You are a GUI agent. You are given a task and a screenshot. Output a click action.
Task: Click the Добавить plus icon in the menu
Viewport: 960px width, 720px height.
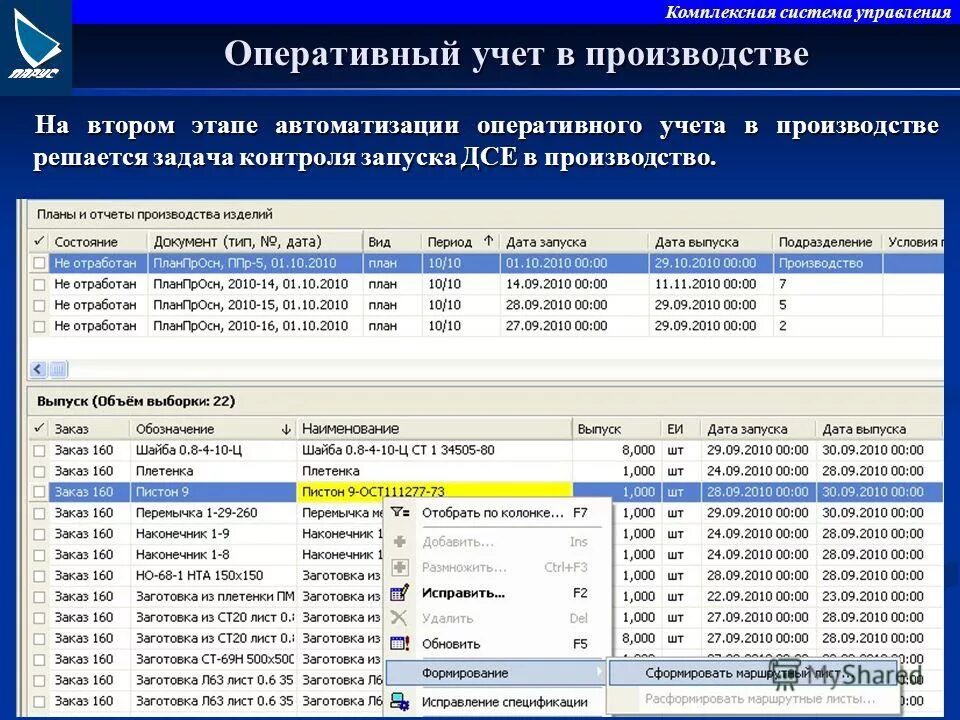point(399,543)
